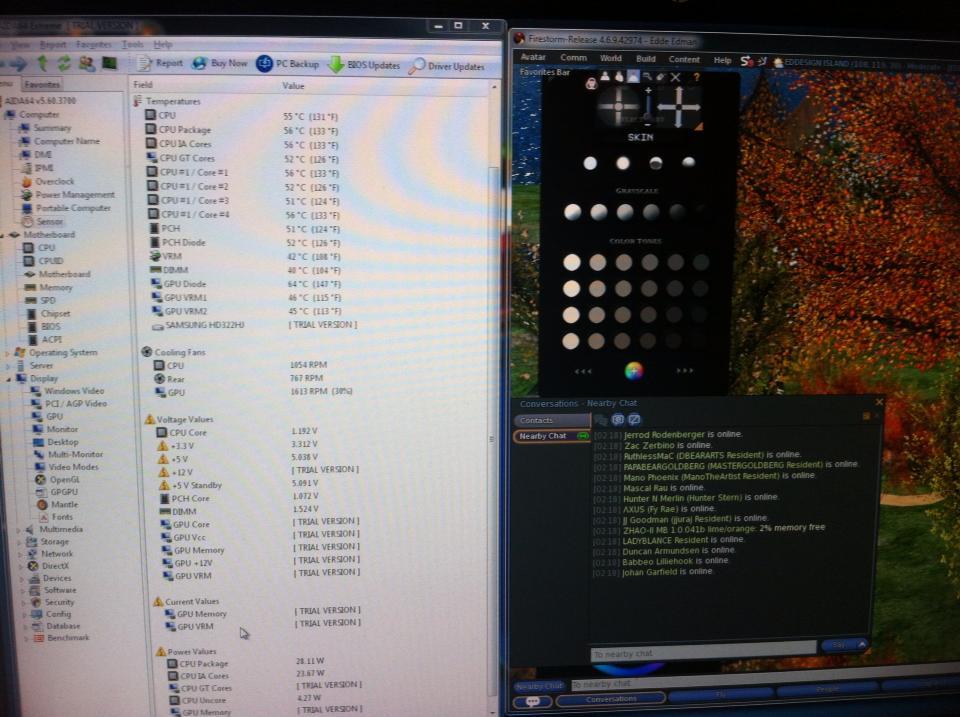Screen dimensions: 960x717
Task: Select the Nearby Chat conversation tab
Action: click(551, 436)
